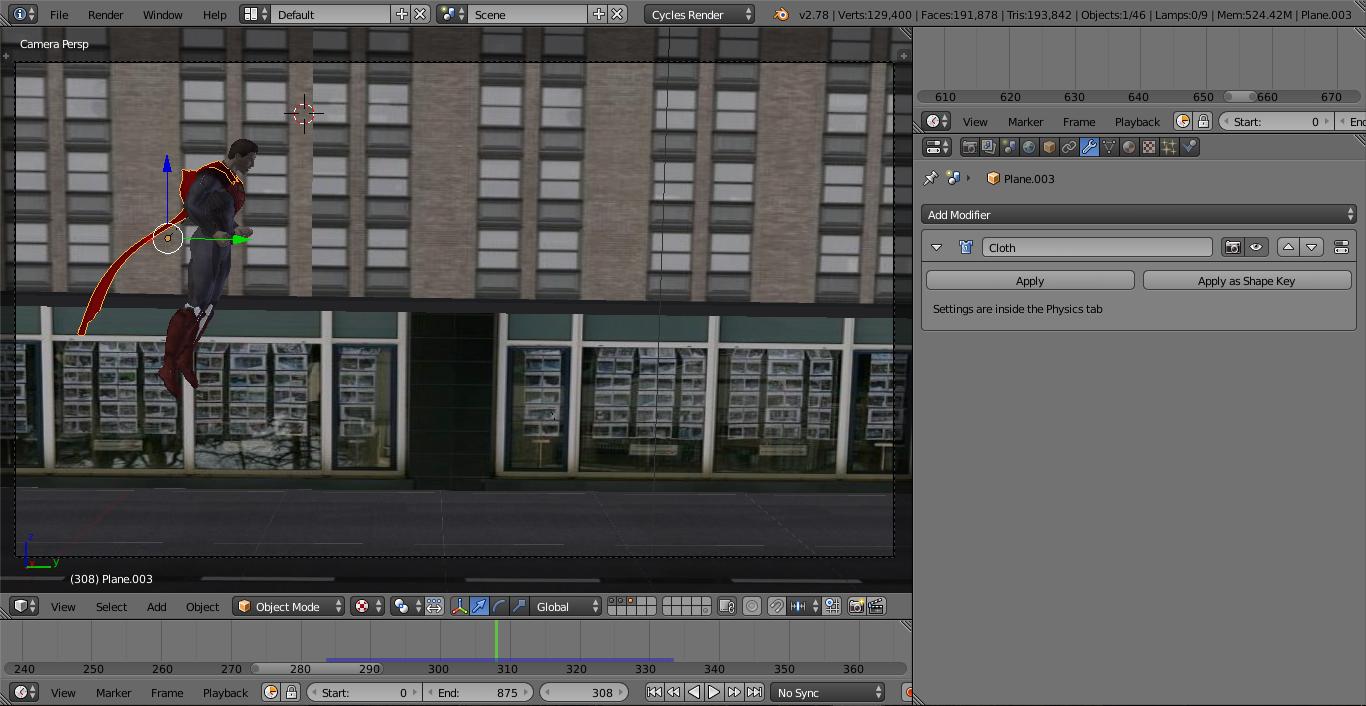The height and width of the screenshot is (706, 1366).
Task: Enable the snap magnet in the 3D header
Action: (776, 606)
